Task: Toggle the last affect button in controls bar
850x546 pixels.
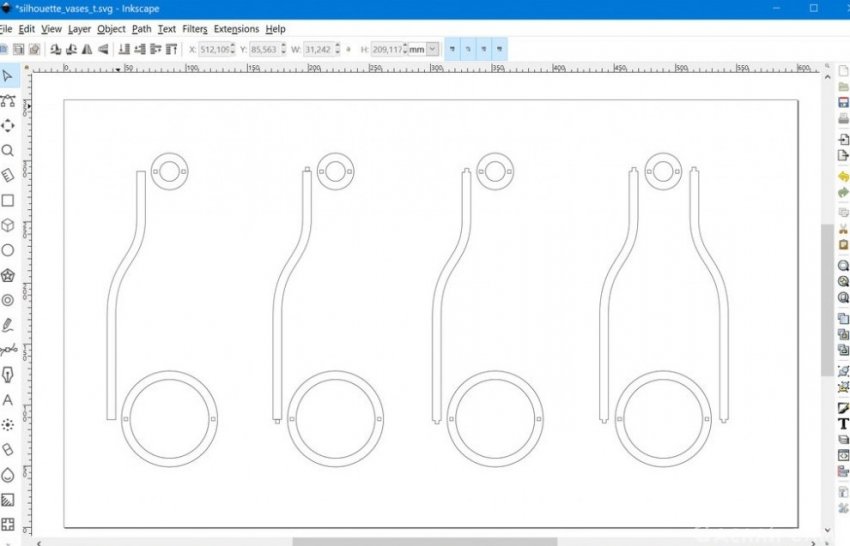Action: (x=499, y=48)
